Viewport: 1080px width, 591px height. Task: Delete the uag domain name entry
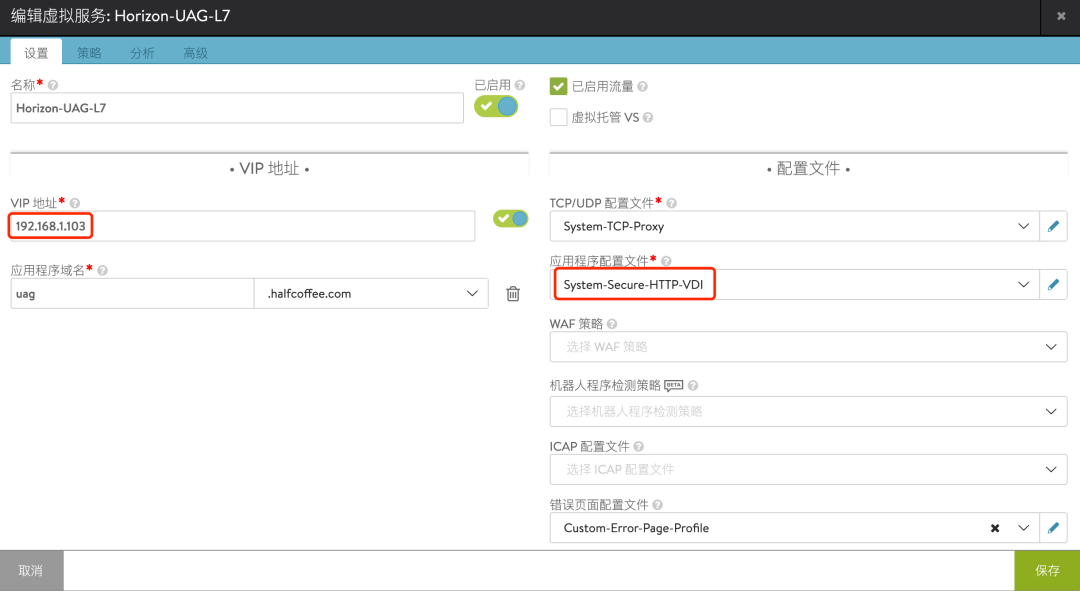click(513, 293)
